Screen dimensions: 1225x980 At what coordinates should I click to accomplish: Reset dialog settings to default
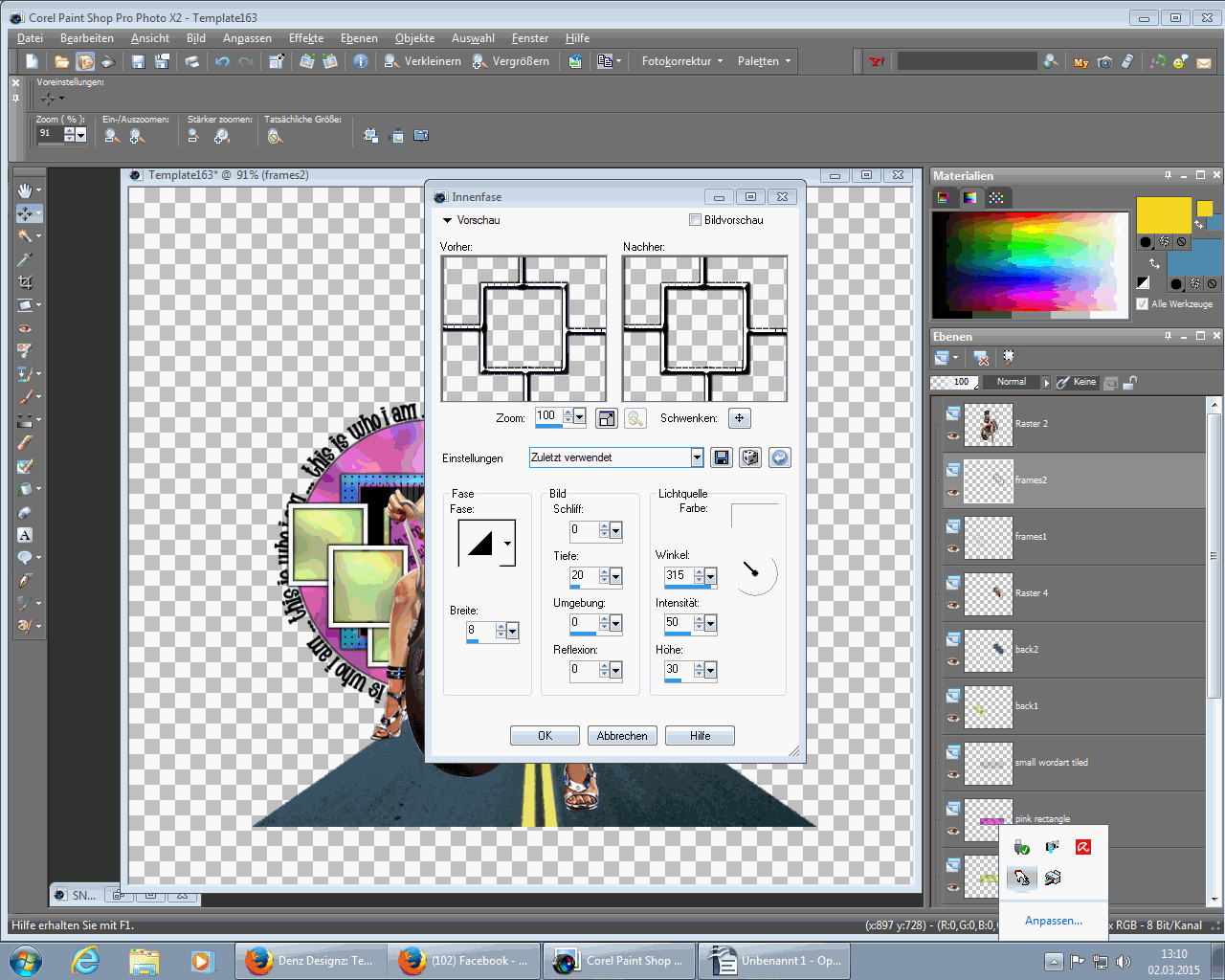pos(780,457)
